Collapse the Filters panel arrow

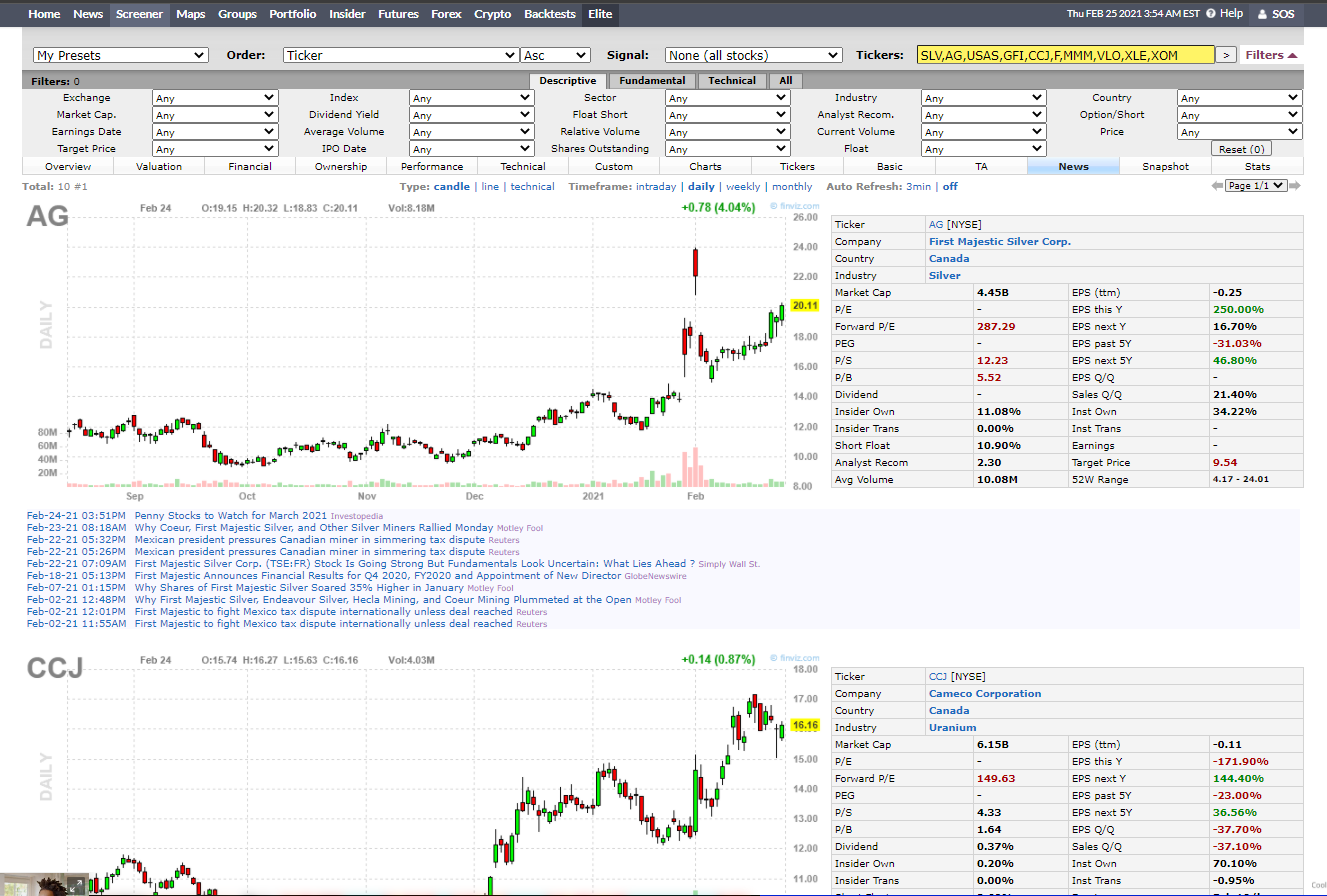1293,55
